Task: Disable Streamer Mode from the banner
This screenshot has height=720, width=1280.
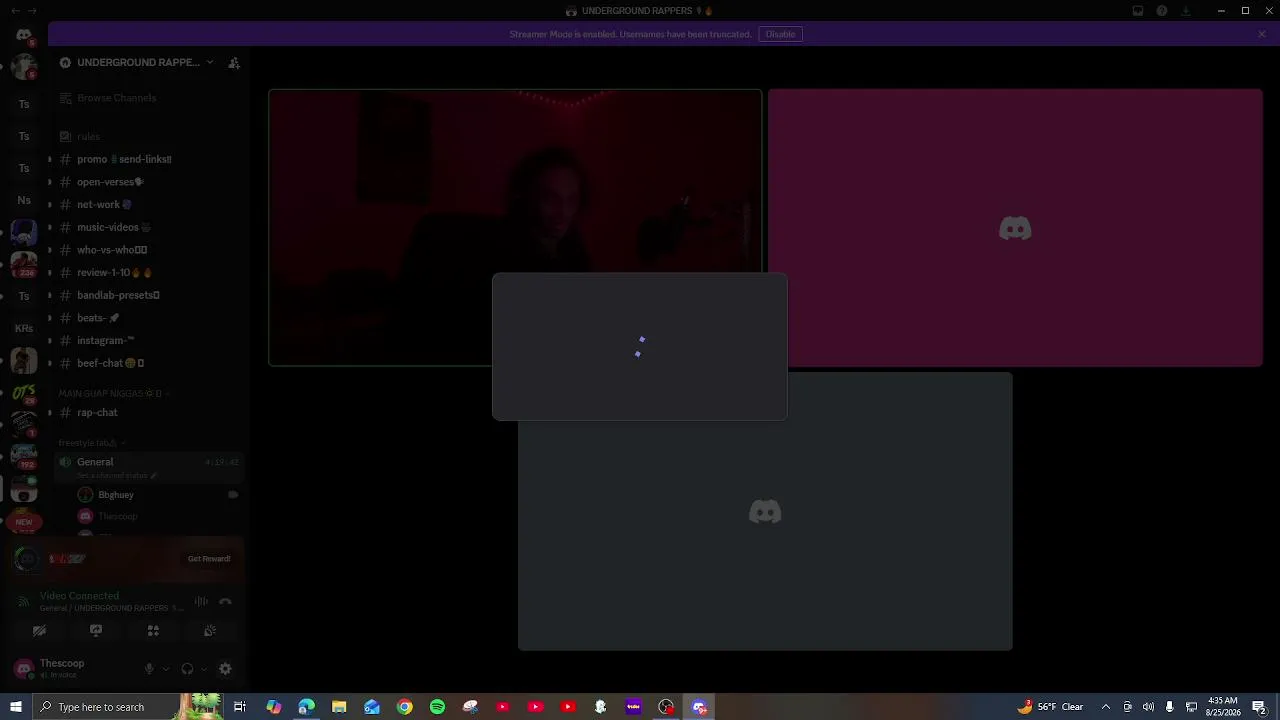Action: [780, 34]
